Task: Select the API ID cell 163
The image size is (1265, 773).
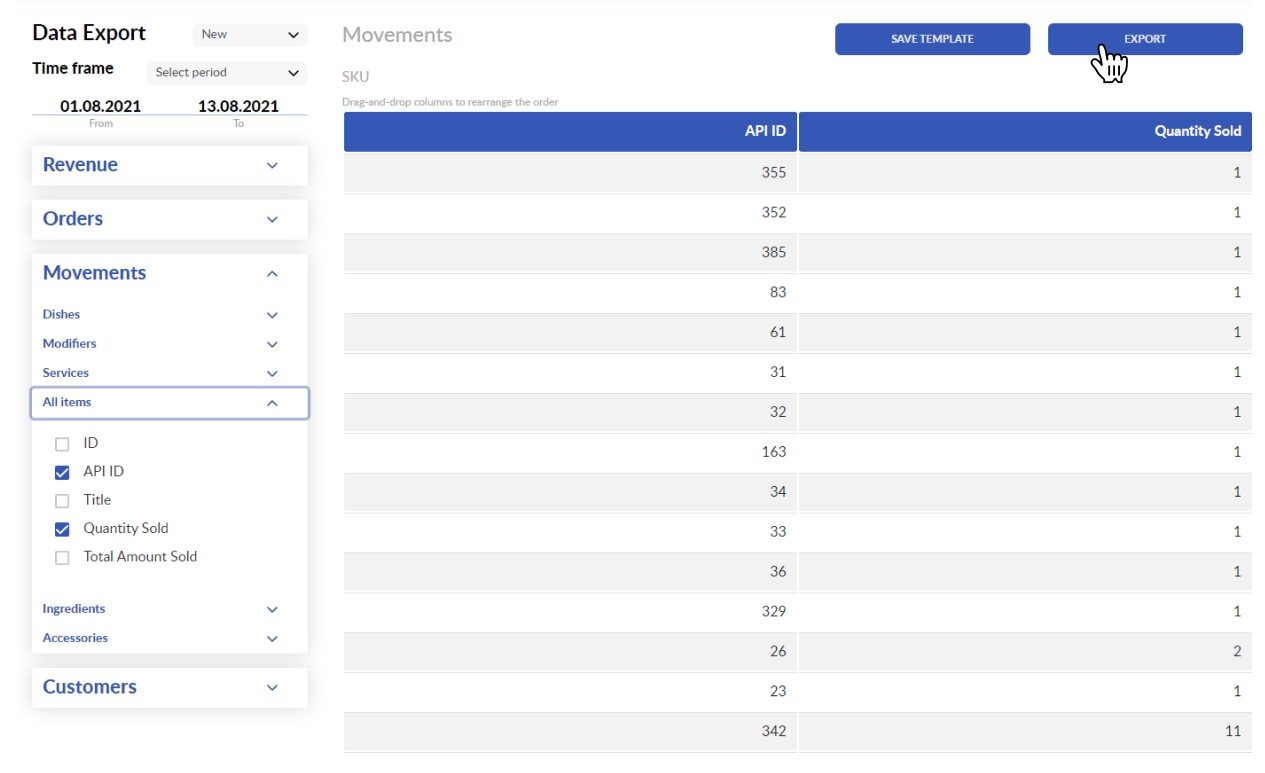Action: 570,452
